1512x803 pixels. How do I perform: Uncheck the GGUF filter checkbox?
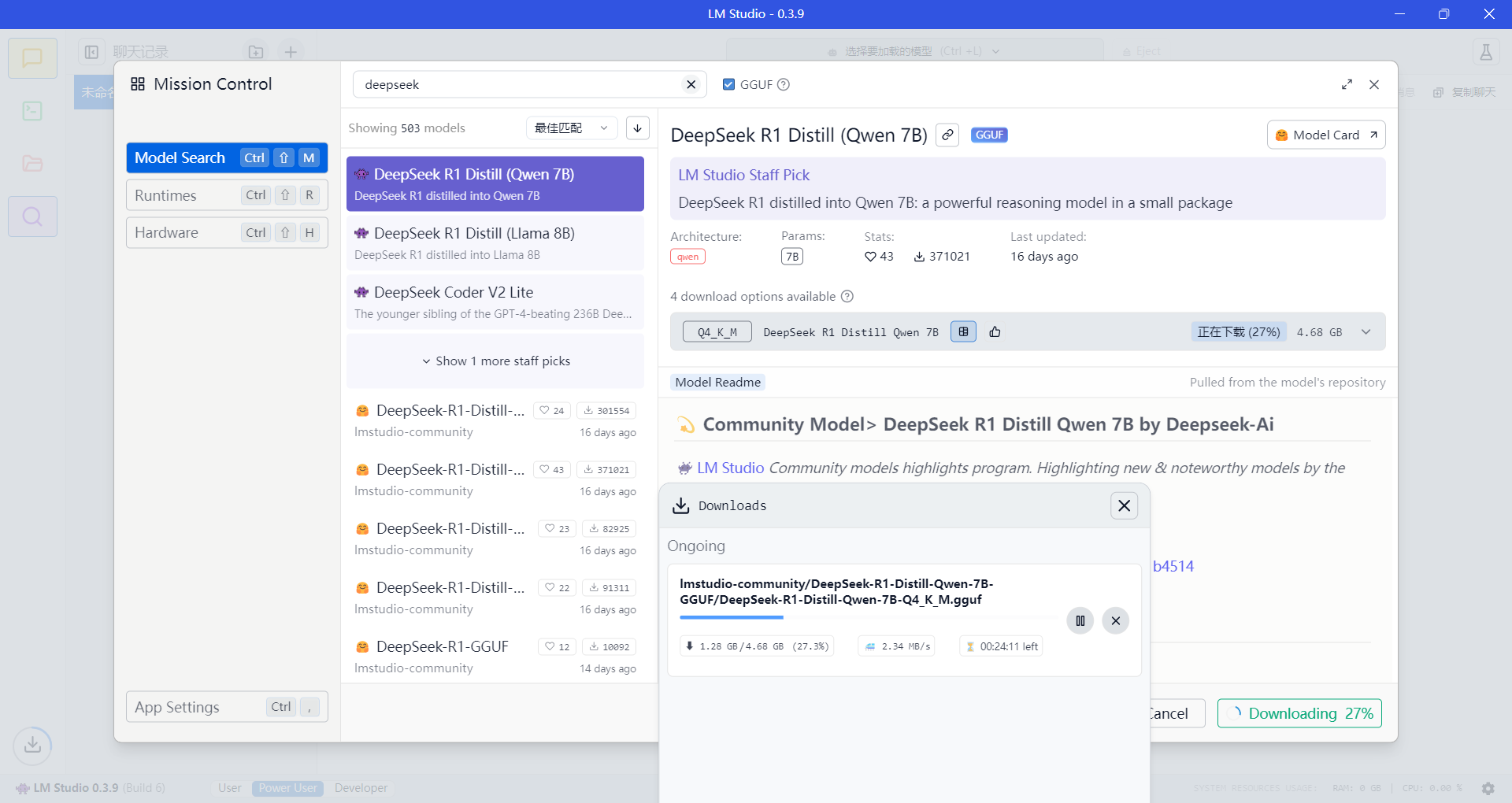[x=728, y=84]
